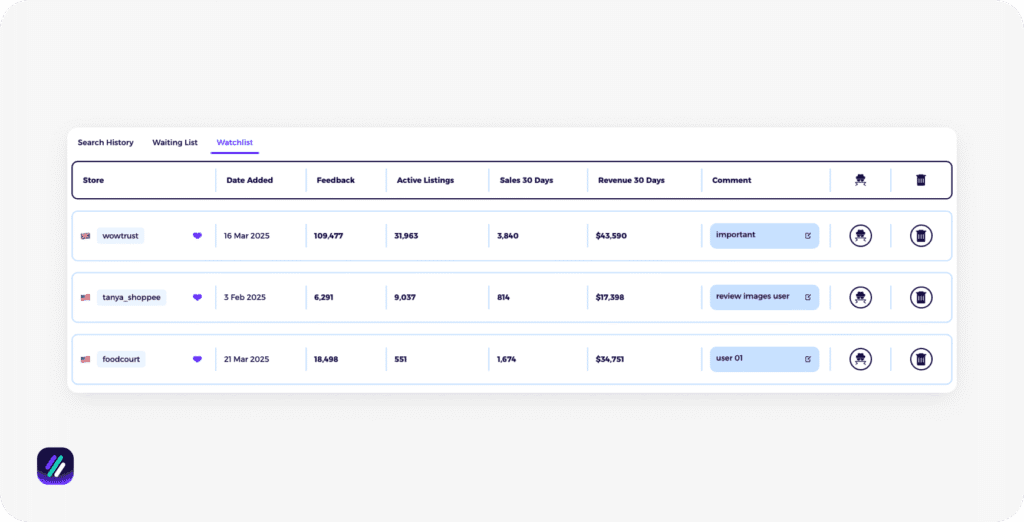This screenshot has width=1024, height=522.
Task: Edit the 'user 01' comment icon
Action: 808,359
